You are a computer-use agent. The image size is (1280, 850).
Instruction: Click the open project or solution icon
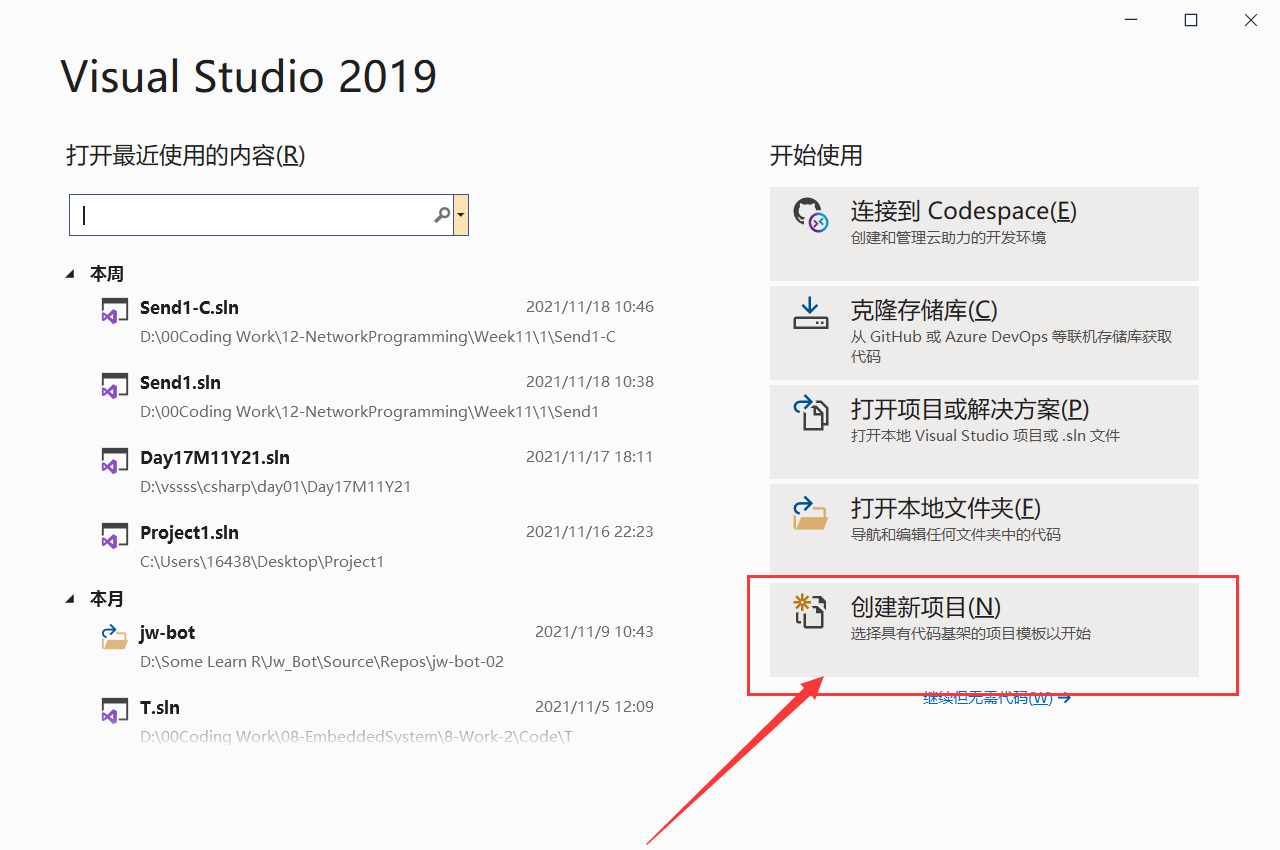810,412
